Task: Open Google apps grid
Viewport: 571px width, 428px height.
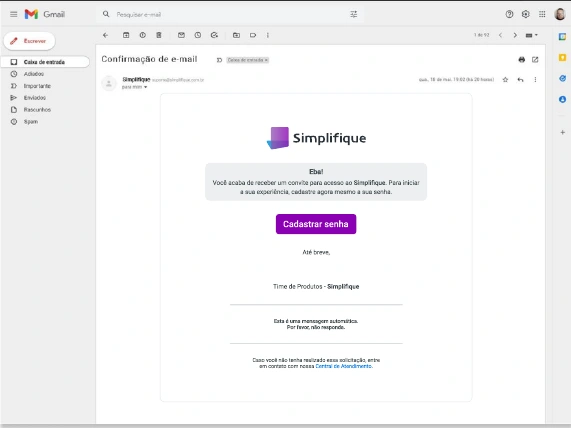Action: tap(542, 14)
